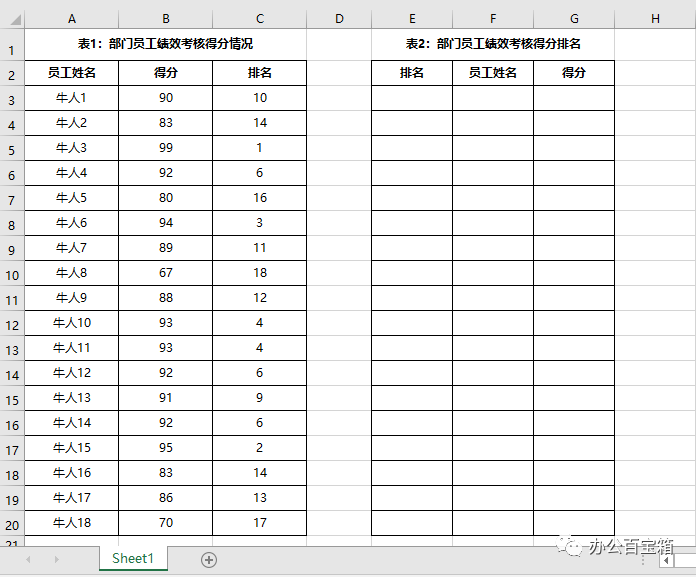Click the Select All corner triangle
The width and height of the screenshot is (696, 577).
pyautogui.click(x=16, y=20)
